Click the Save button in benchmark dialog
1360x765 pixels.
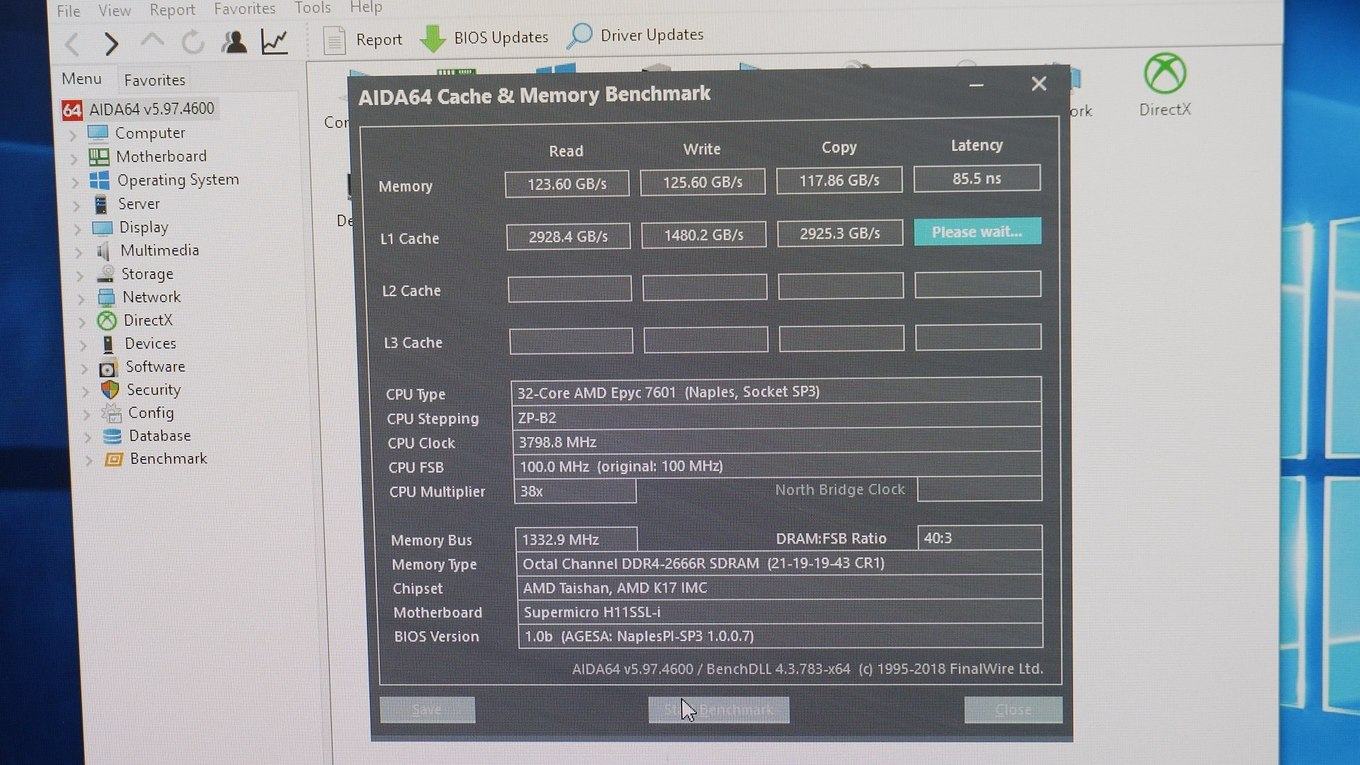tap(427, 710)
